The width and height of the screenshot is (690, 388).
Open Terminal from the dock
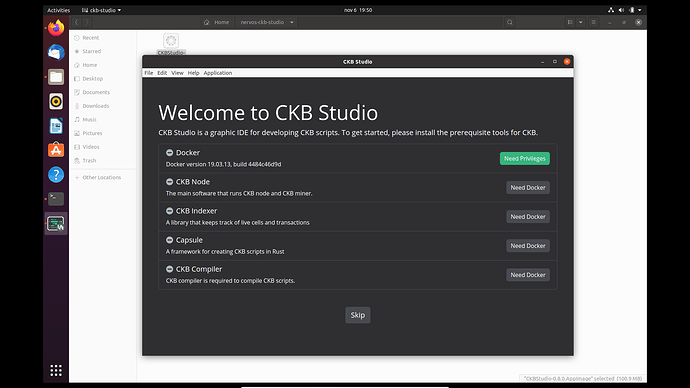click(x=56, y=199)
